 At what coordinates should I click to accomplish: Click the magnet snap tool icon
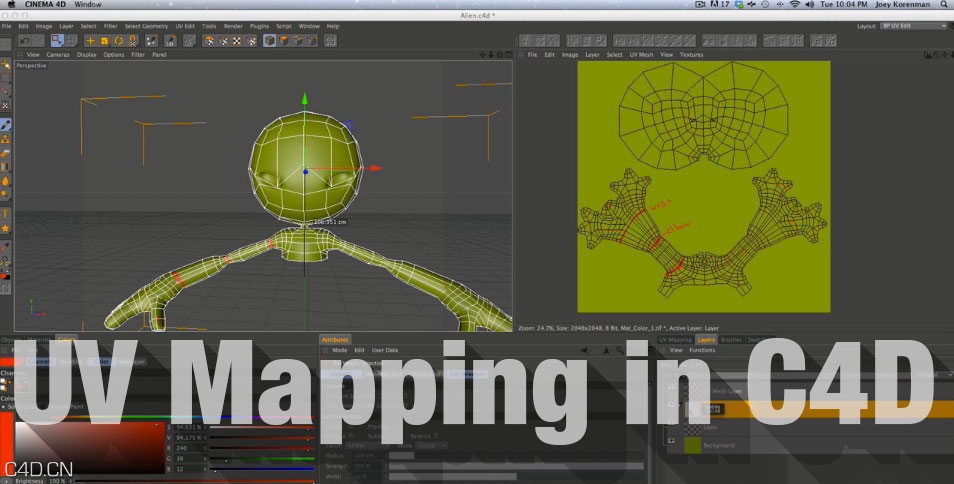coord(133,41)
